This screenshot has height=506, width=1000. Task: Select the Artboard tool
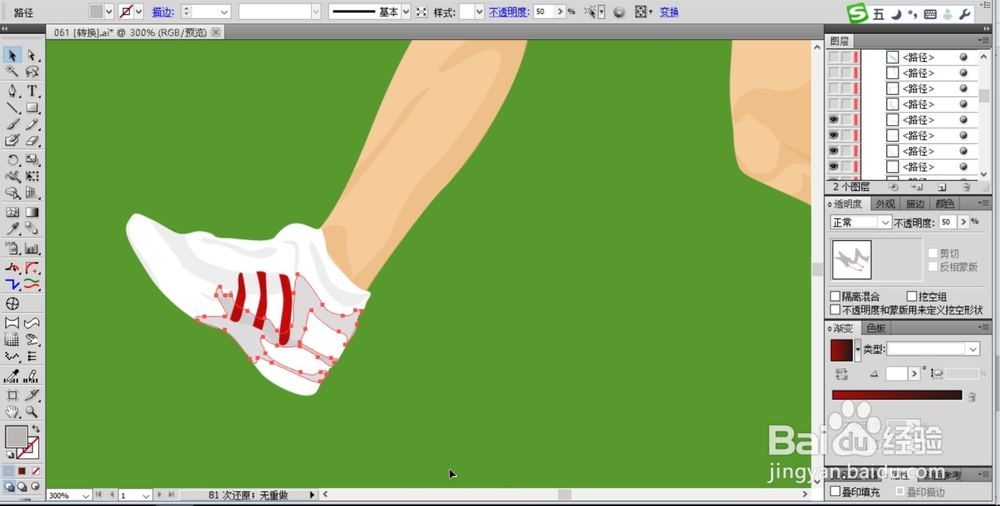(12, 396)
